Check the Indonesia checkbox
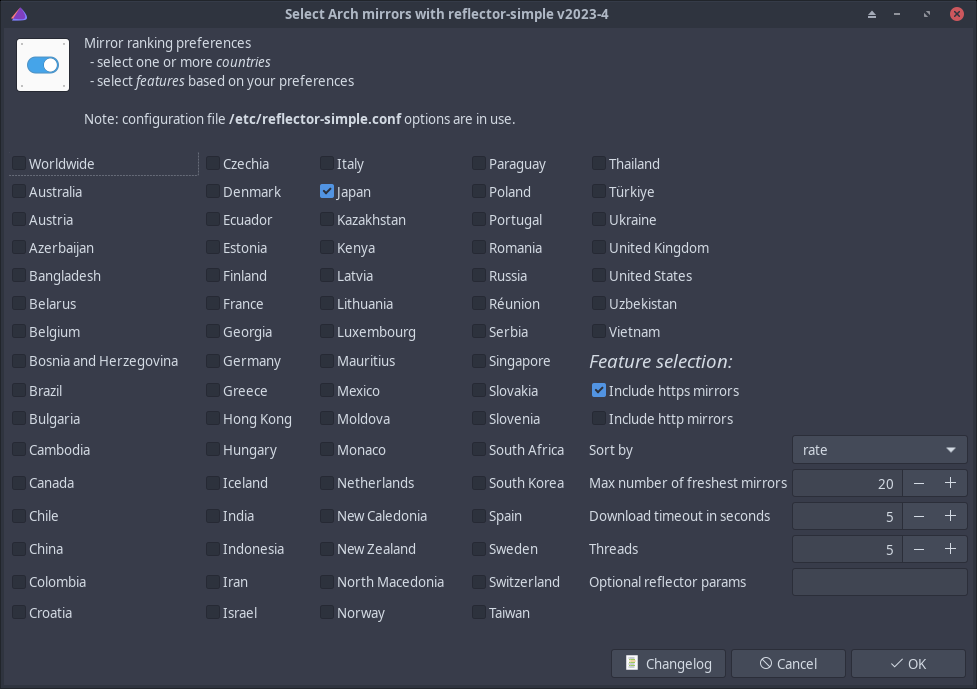Image resolution: width=977 pixels, height=689 pixels. point(213,549)
